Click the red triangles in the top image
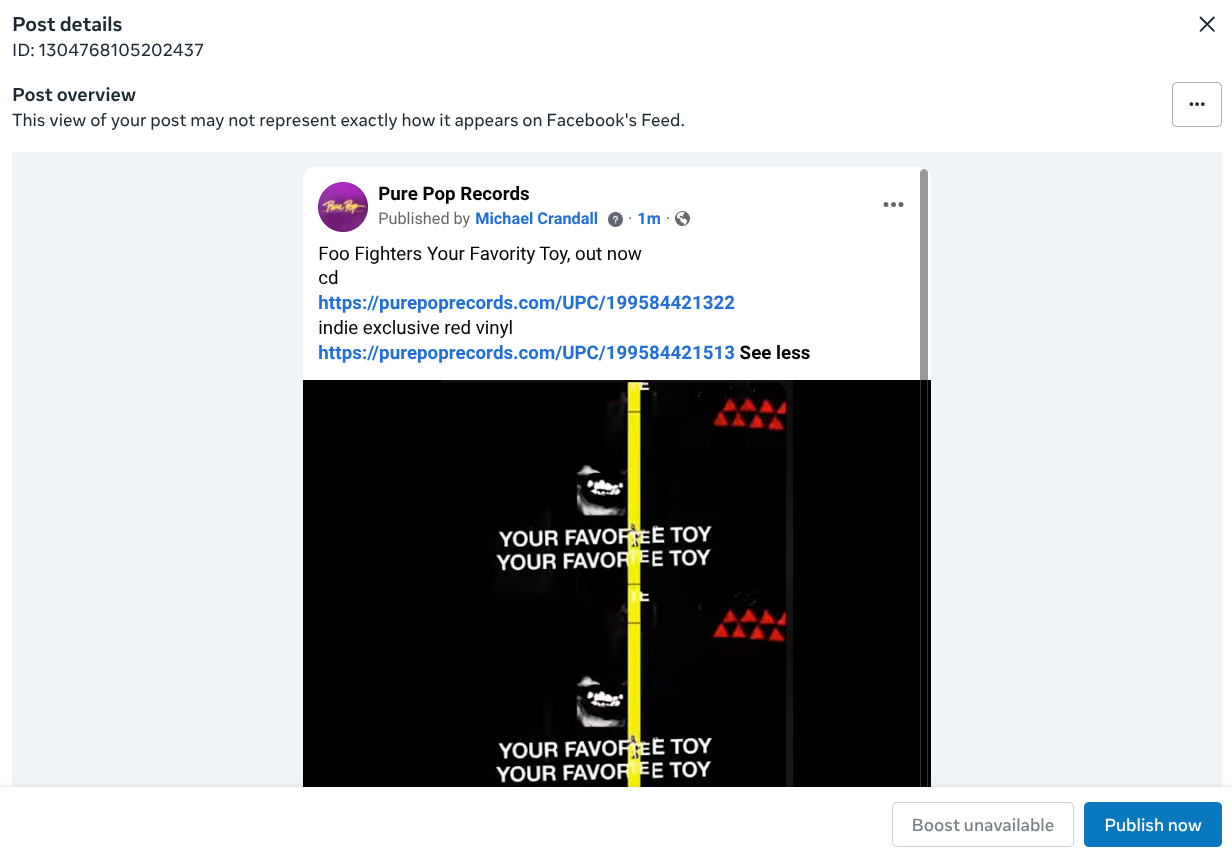The height and width of the screenshot is (866, 1232). (750, 414)
